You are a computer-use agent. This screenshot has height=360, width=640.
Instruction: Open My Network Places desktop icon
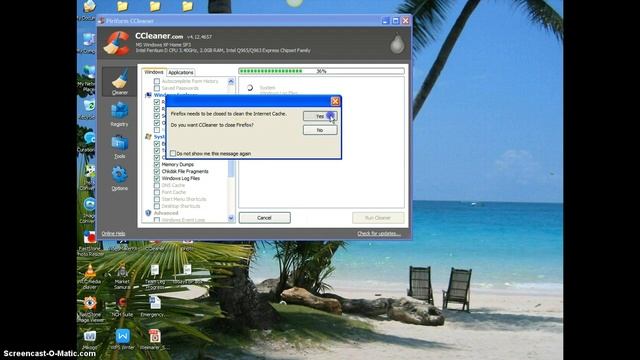coord(88,78)
